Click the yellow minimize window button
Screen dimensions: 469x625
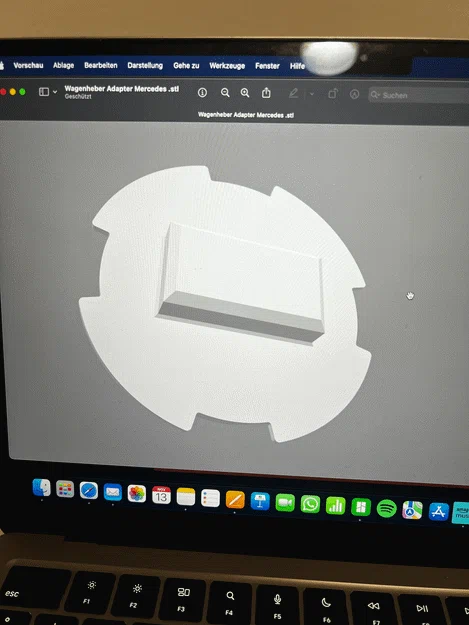(13, 92)
